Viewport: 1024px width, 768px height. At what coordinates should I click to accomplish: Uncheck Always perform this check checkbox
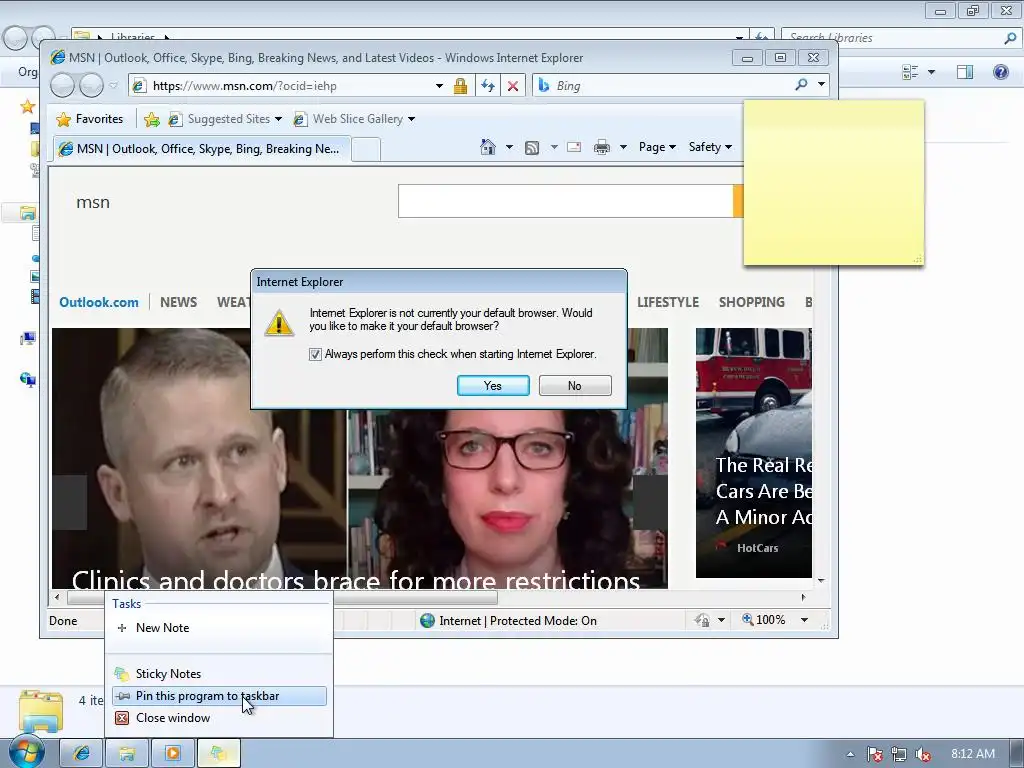315,354
